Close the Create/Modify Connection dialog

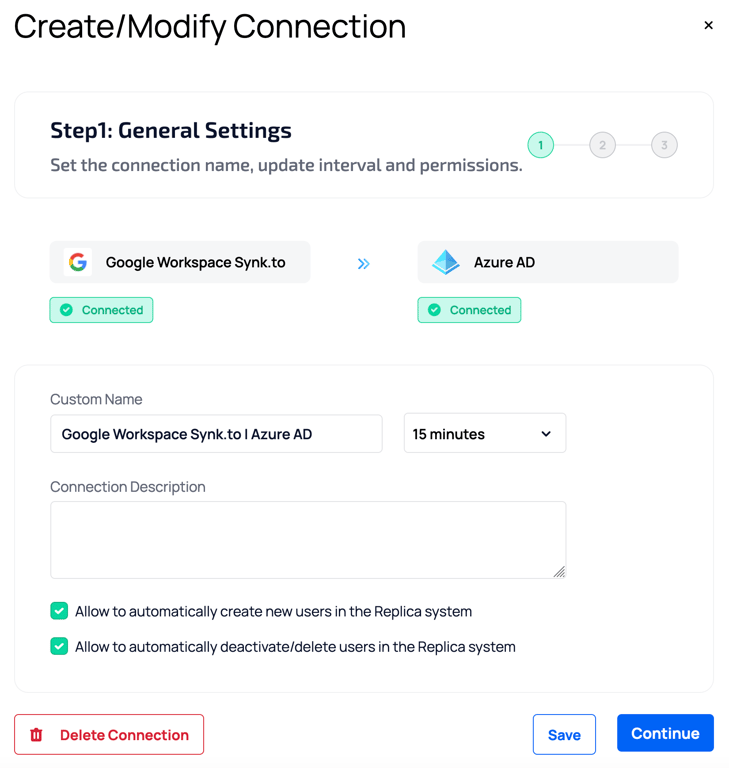click(708, 26)
